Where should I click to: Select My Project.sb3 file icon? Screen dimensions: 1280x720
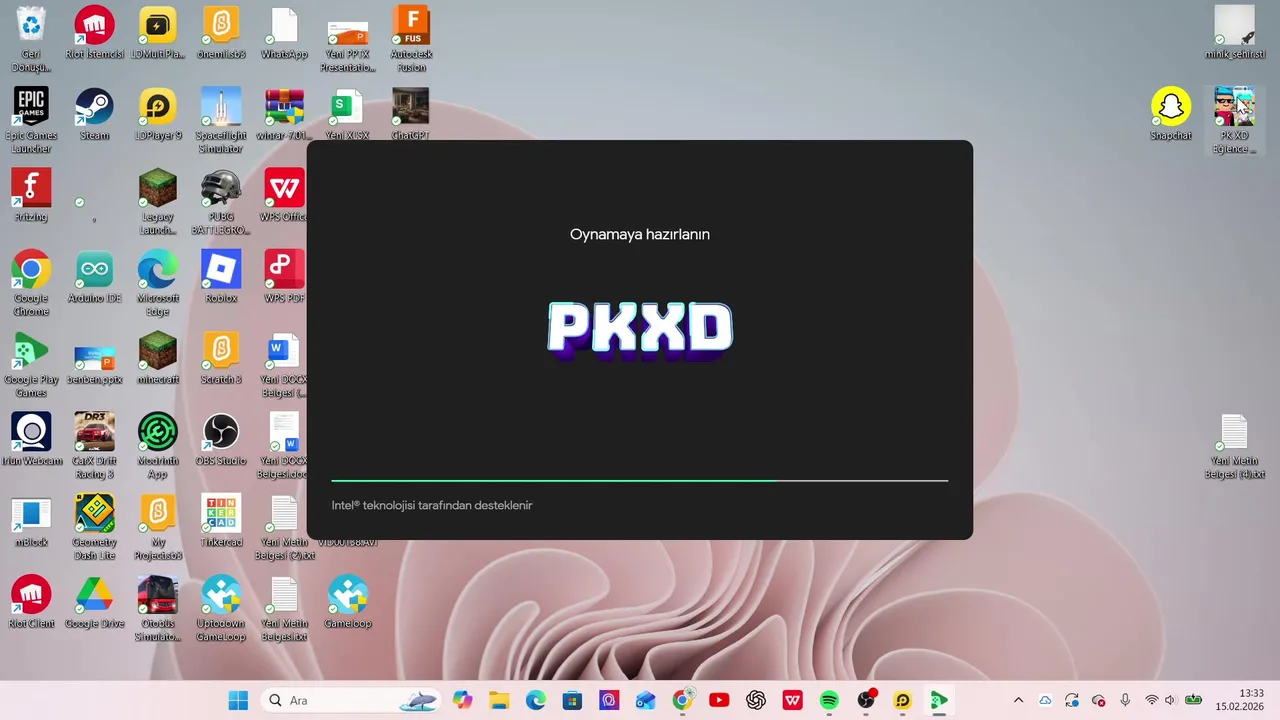click(x=157, y=527)
